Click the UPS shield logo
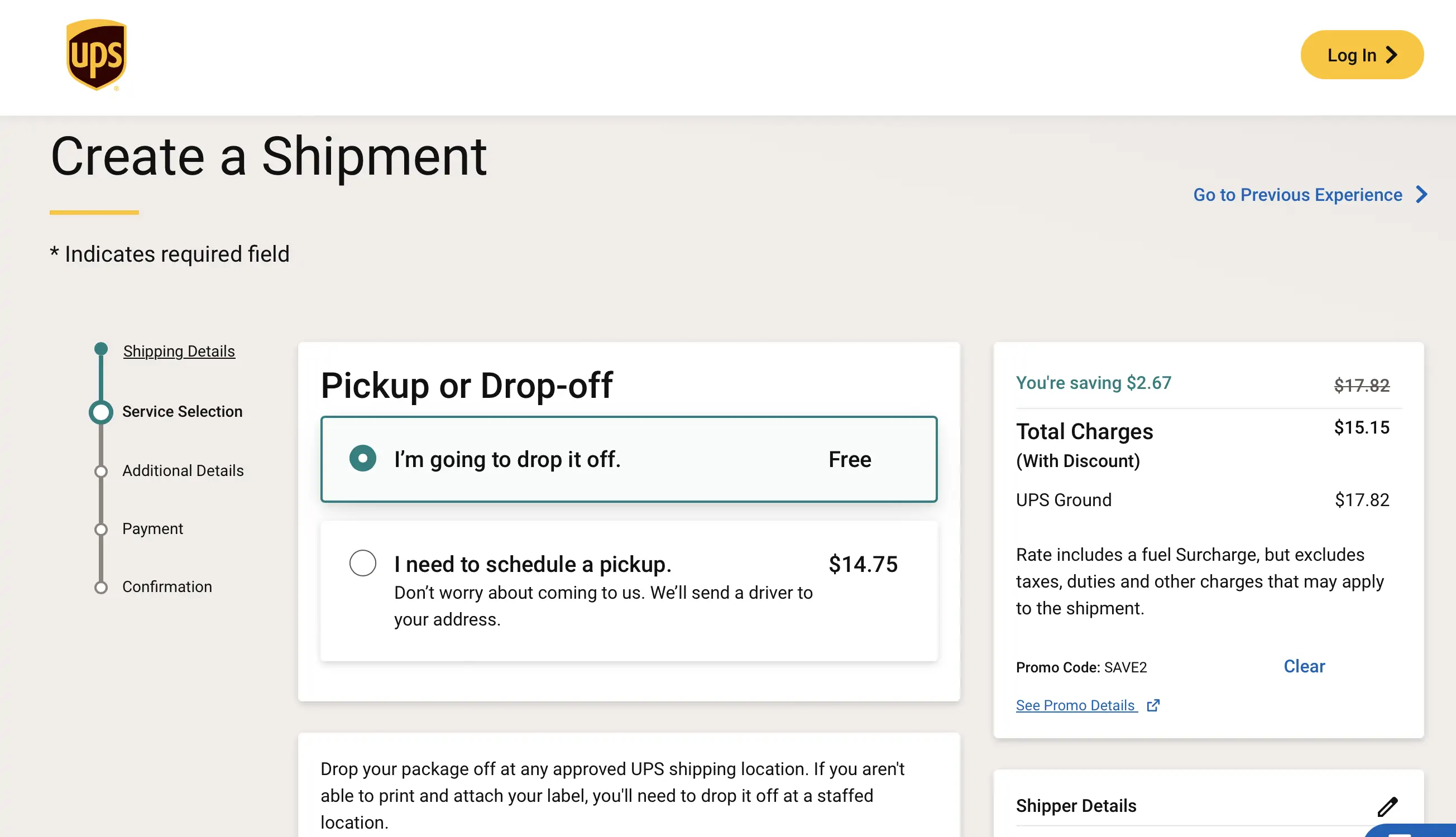Viewport: 1456px width, 837px height. click(x=95, y=56)
